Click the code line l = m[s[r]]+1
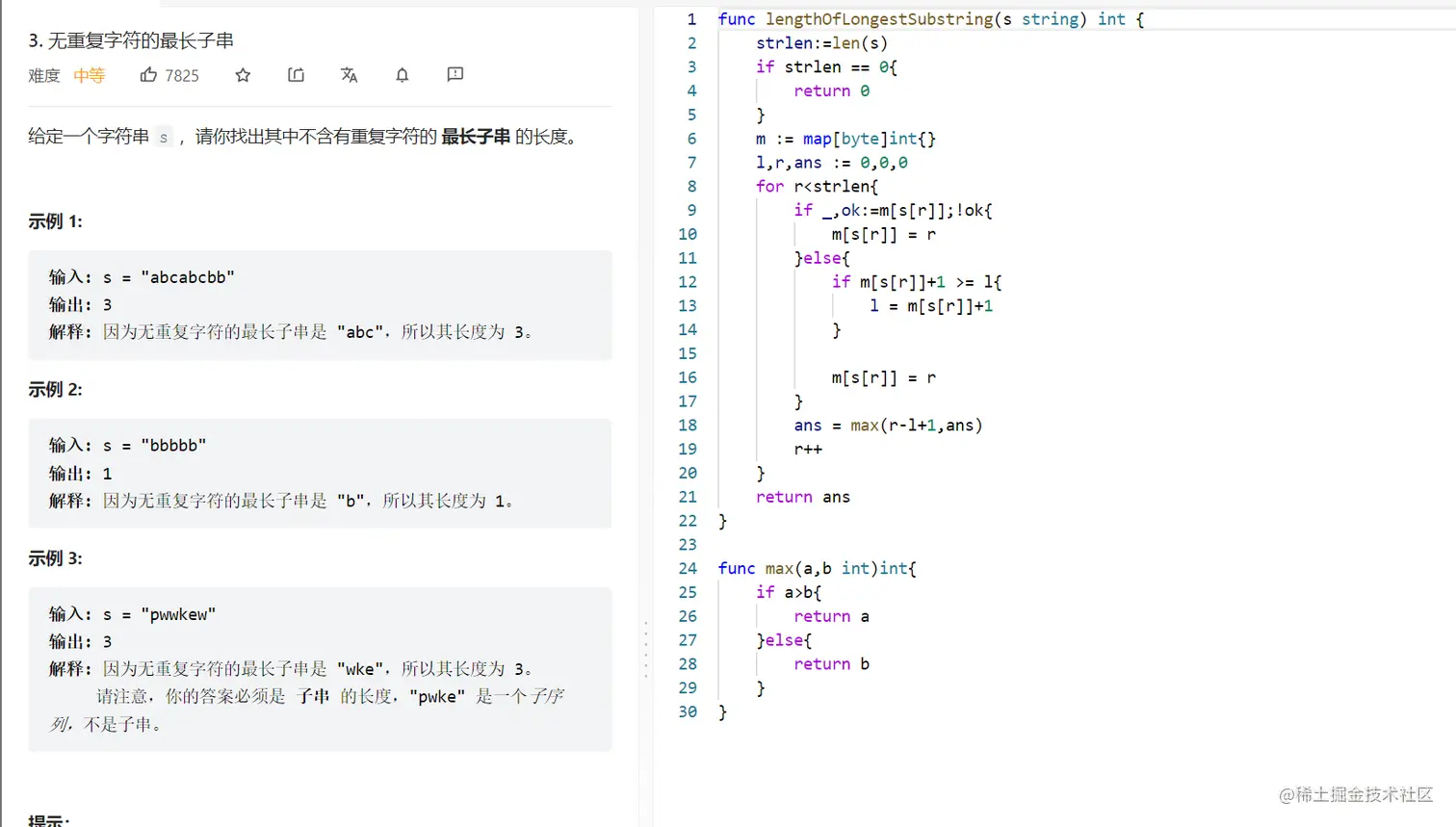Screen dimensions: 1456x827 (931, 306)
